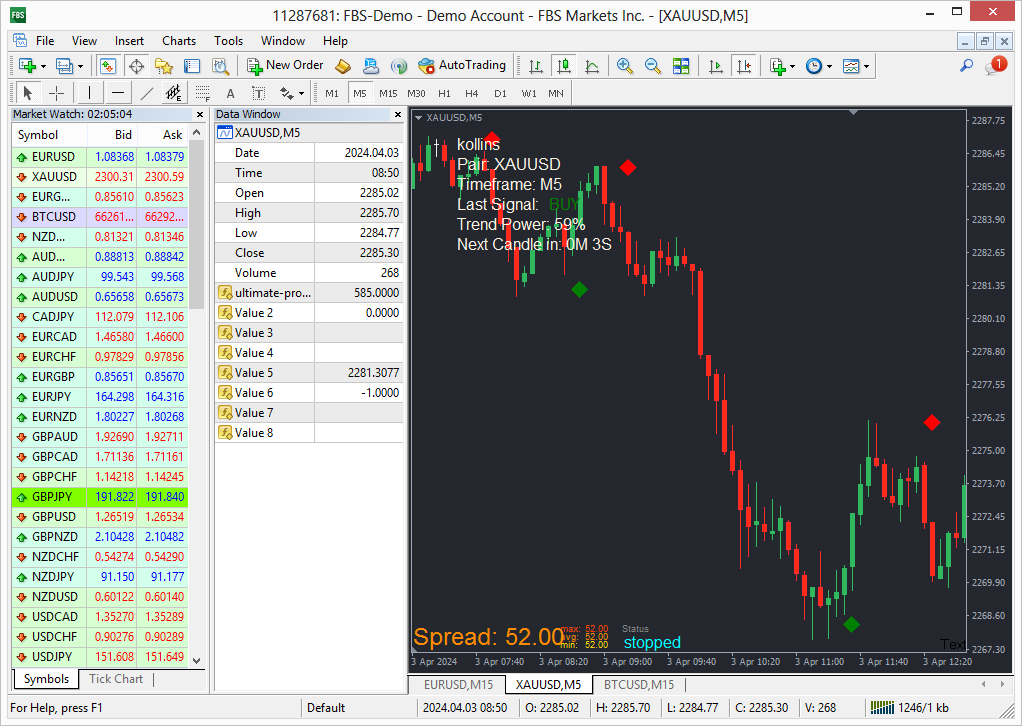
Task: Toggle the Chart Shift icon
Action: click(744, 66)
